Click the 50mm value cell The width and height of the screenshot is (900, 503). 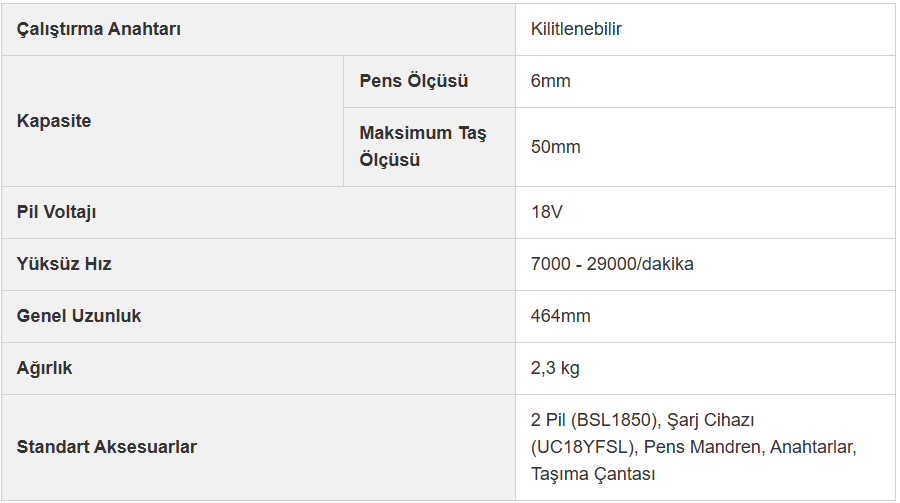705,147
